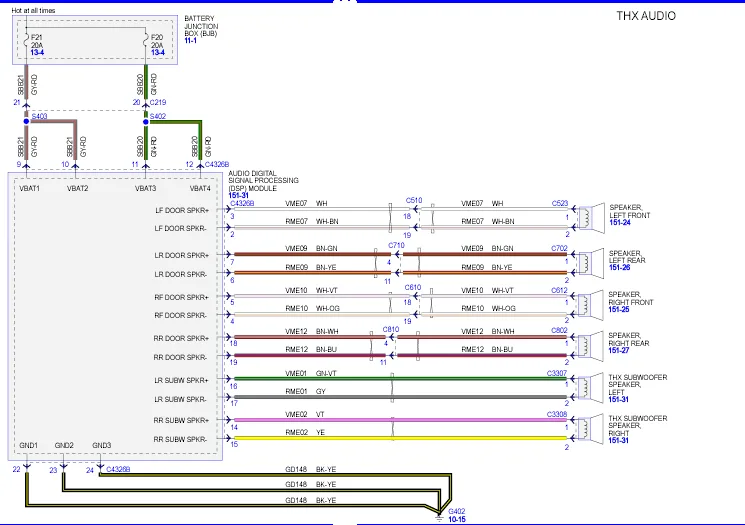Click the 'Hot at all times' note
This screenshot has width=745, height=525.
coord(33,10)
